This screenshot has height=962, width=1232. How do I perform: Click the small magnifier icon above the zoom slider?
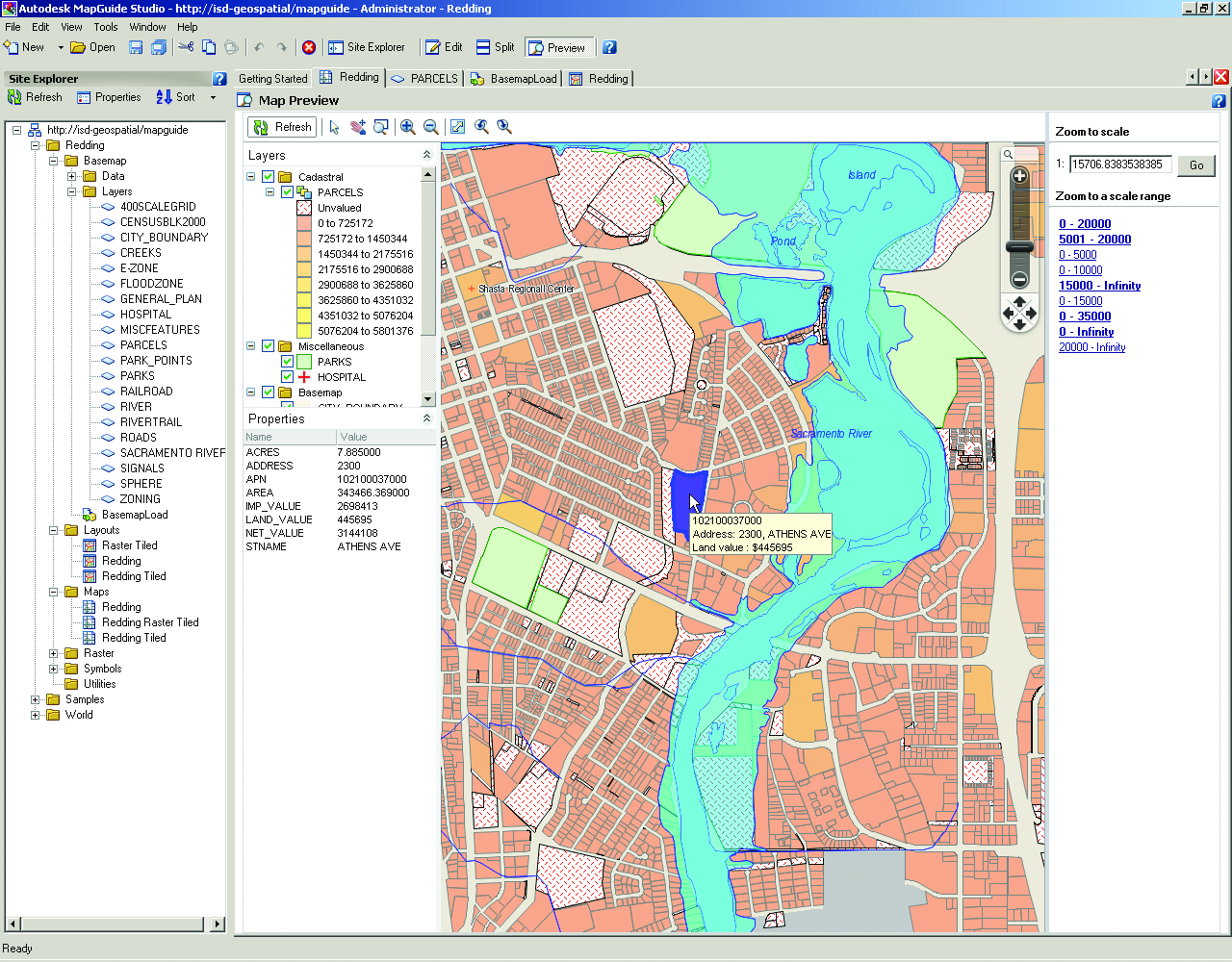(1008, 154)
